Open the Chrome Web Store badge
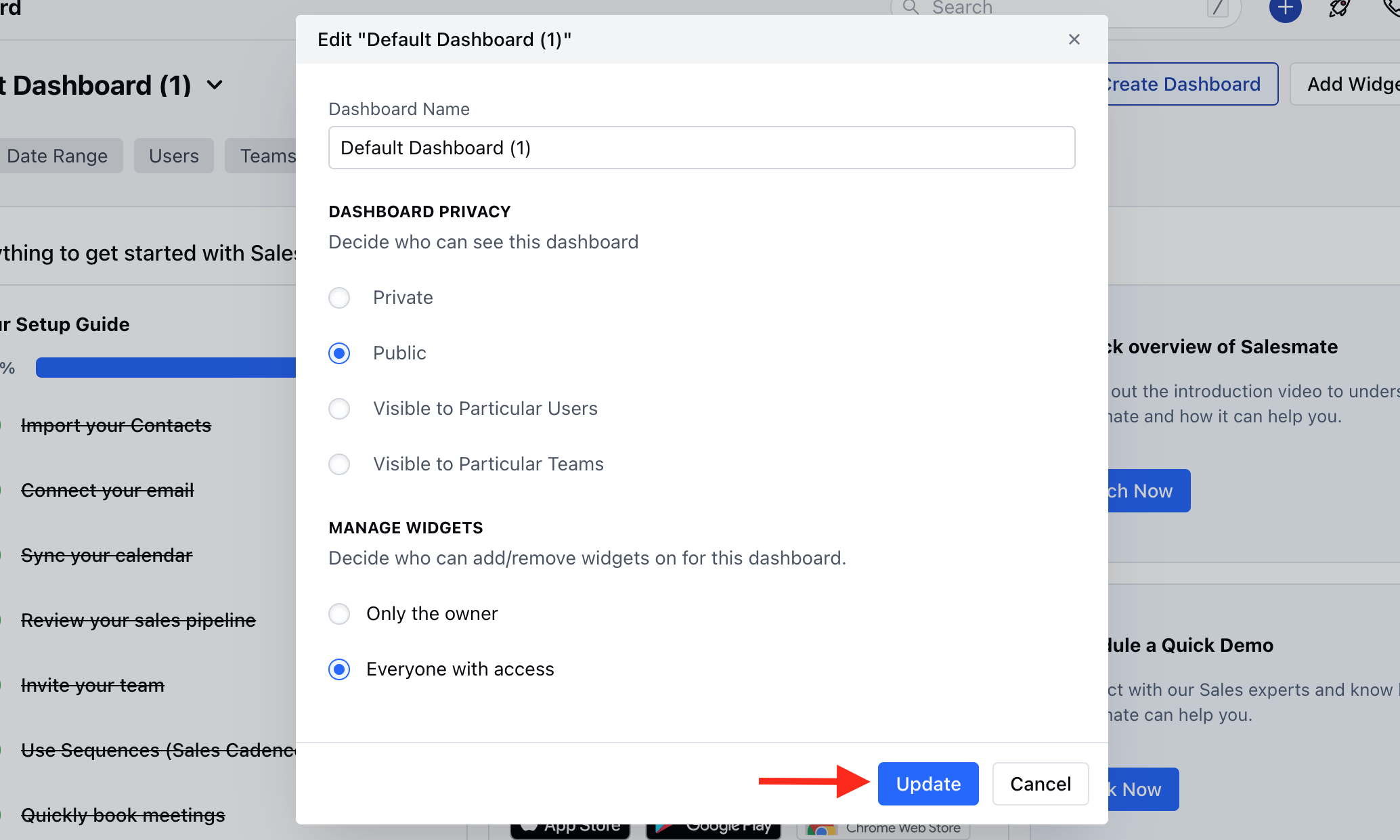 883,827
